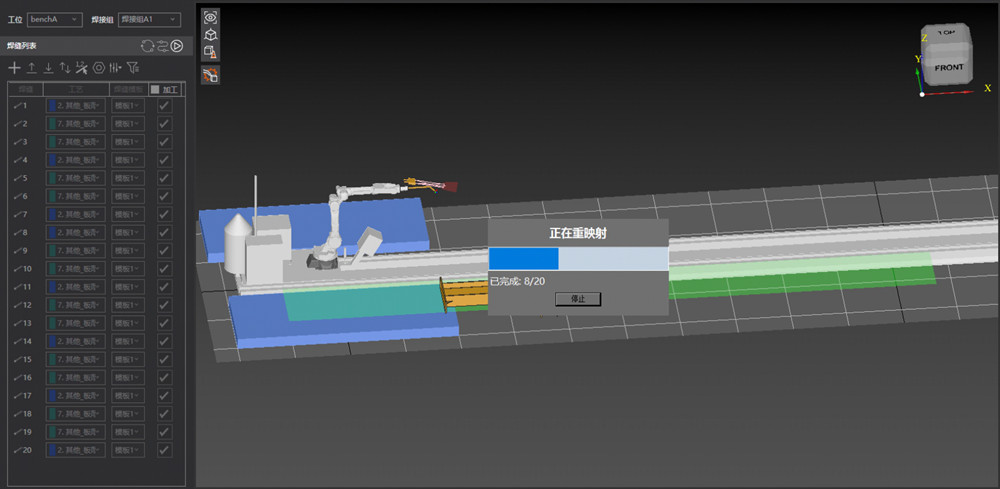Expand the 模板1 dropdown for seam 5
Screen dimensions: 1000x489
[127, 178]
